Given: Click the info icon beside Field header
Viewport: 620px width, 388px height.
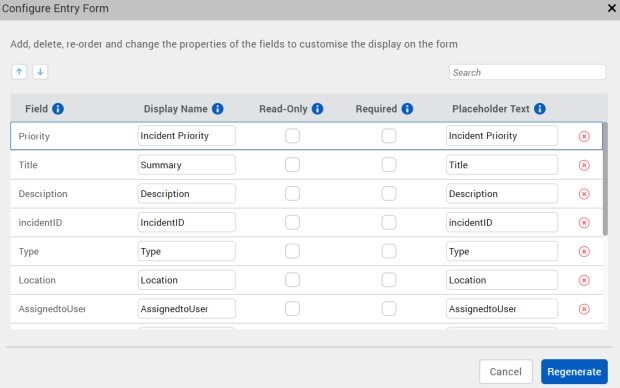Looking at the screenshot, I should pos(58,109).
